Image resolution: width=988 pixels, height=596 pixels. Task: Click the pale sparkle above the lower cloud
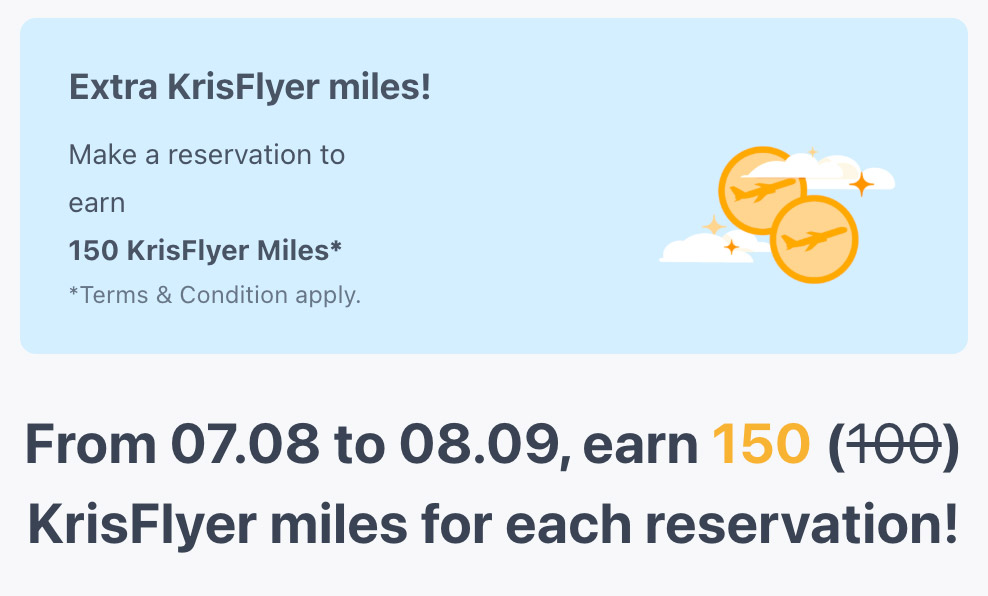click(712, 226)
